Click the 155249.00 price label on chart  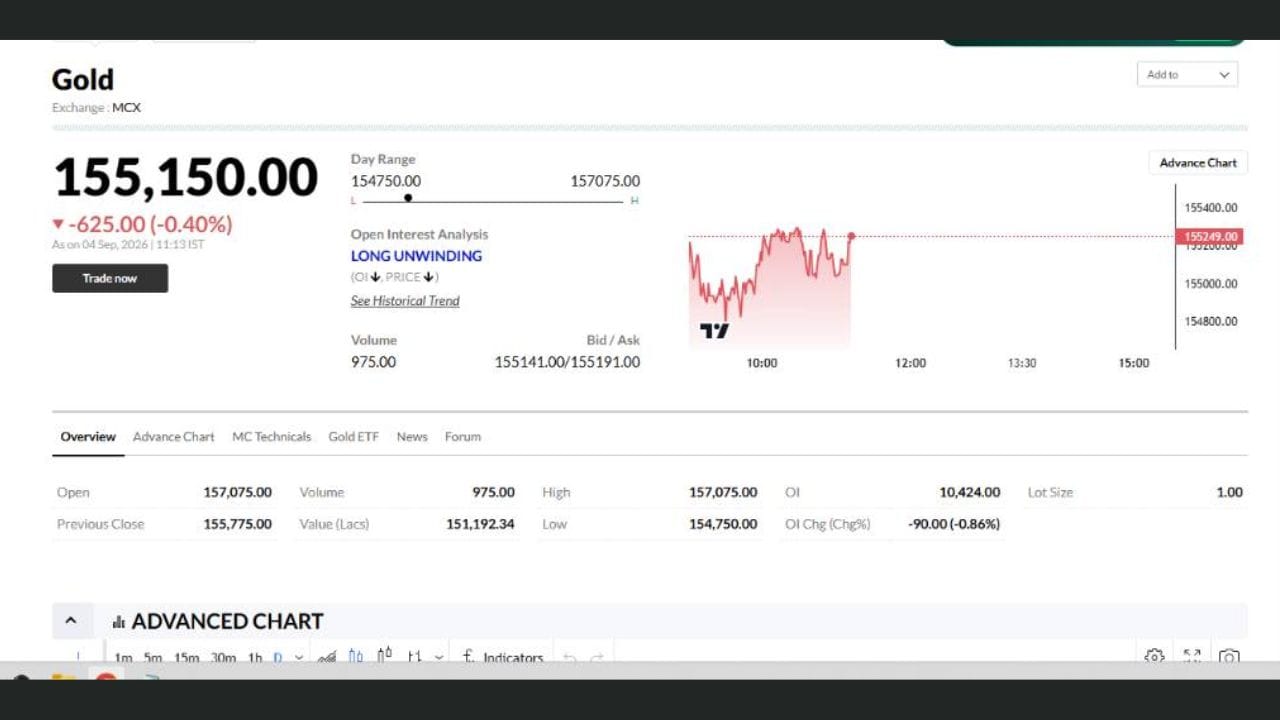point(1209,237)
